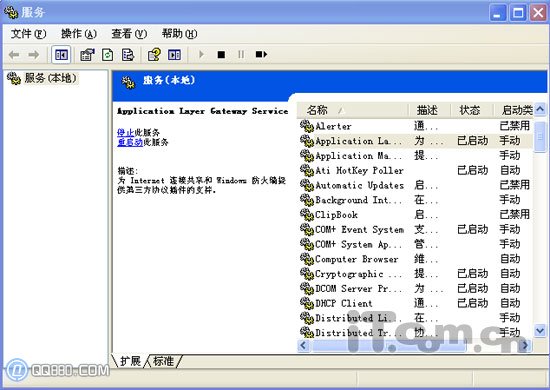Click the vertical scrollbar up arrow
This screenshot has width=550, height=390.
[x=540, y=109]
